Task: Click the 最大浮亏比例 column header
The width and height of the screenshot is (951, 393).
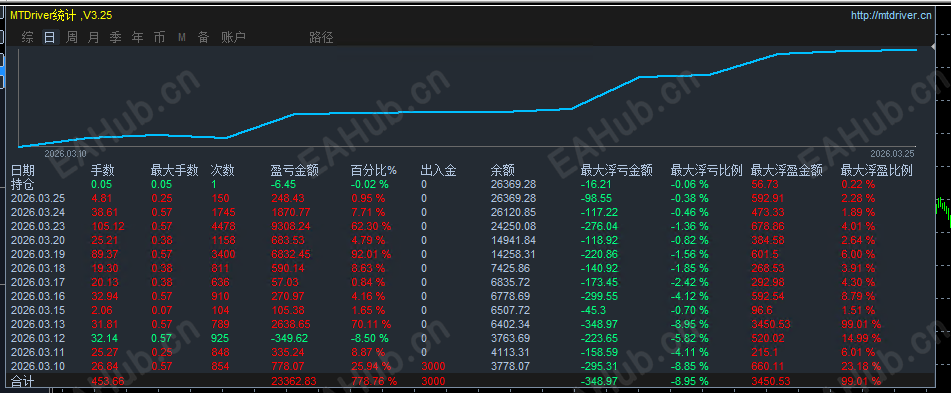Action: pos(707,170)
